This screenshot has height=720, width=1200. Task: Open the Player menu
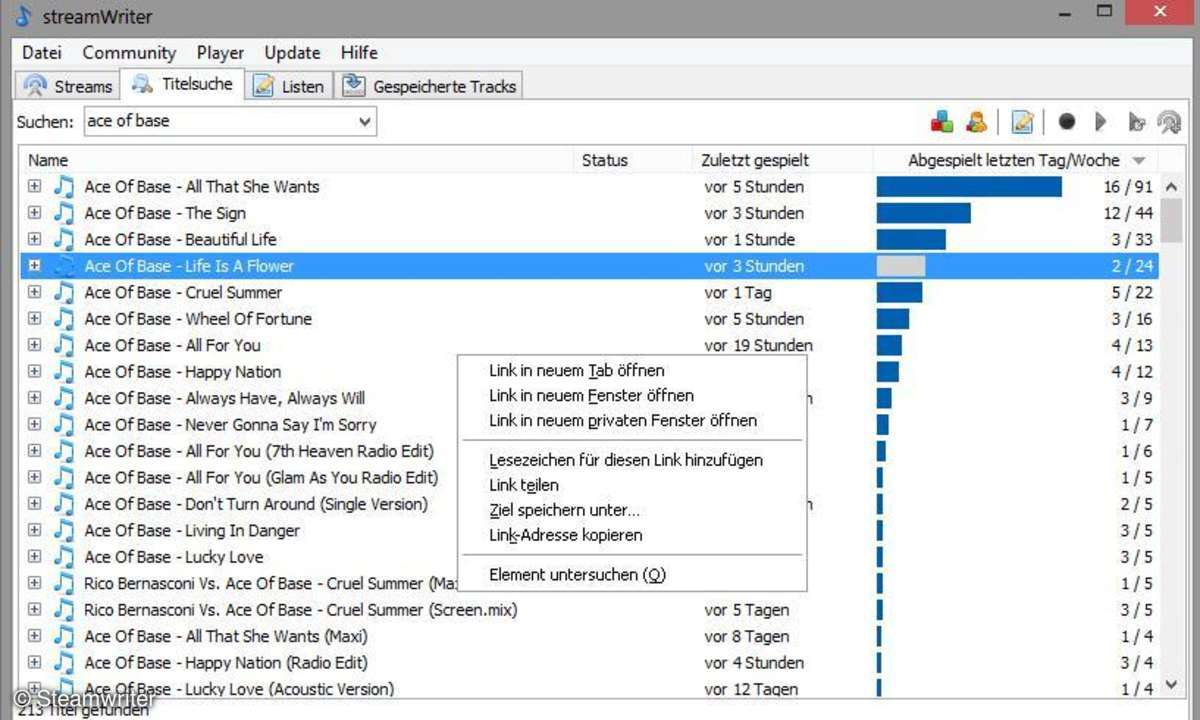pos(220,53)
